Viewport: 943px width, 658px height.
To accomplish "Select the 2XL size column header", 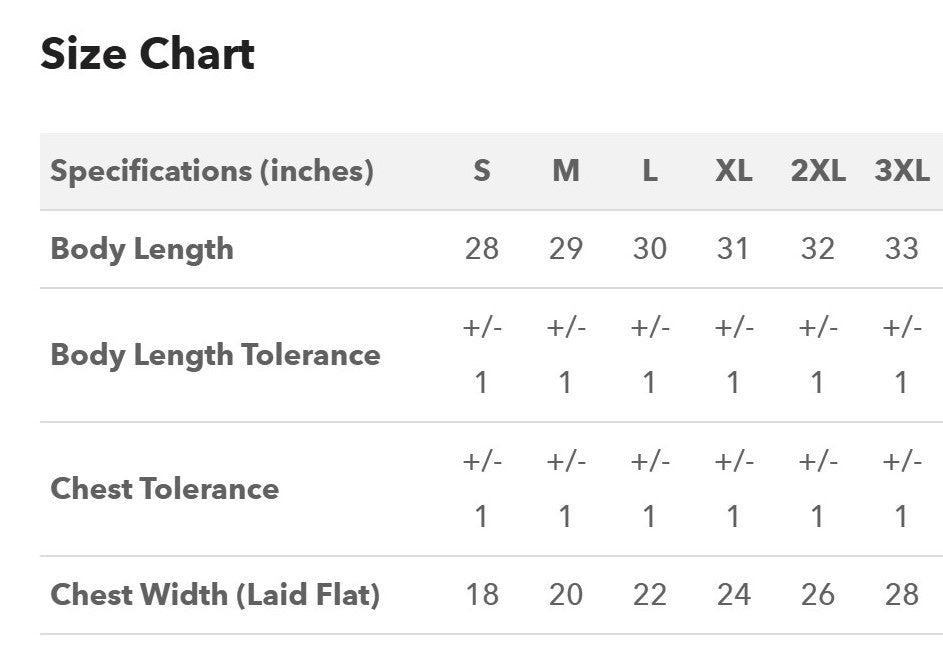I will tap(818, 171).
